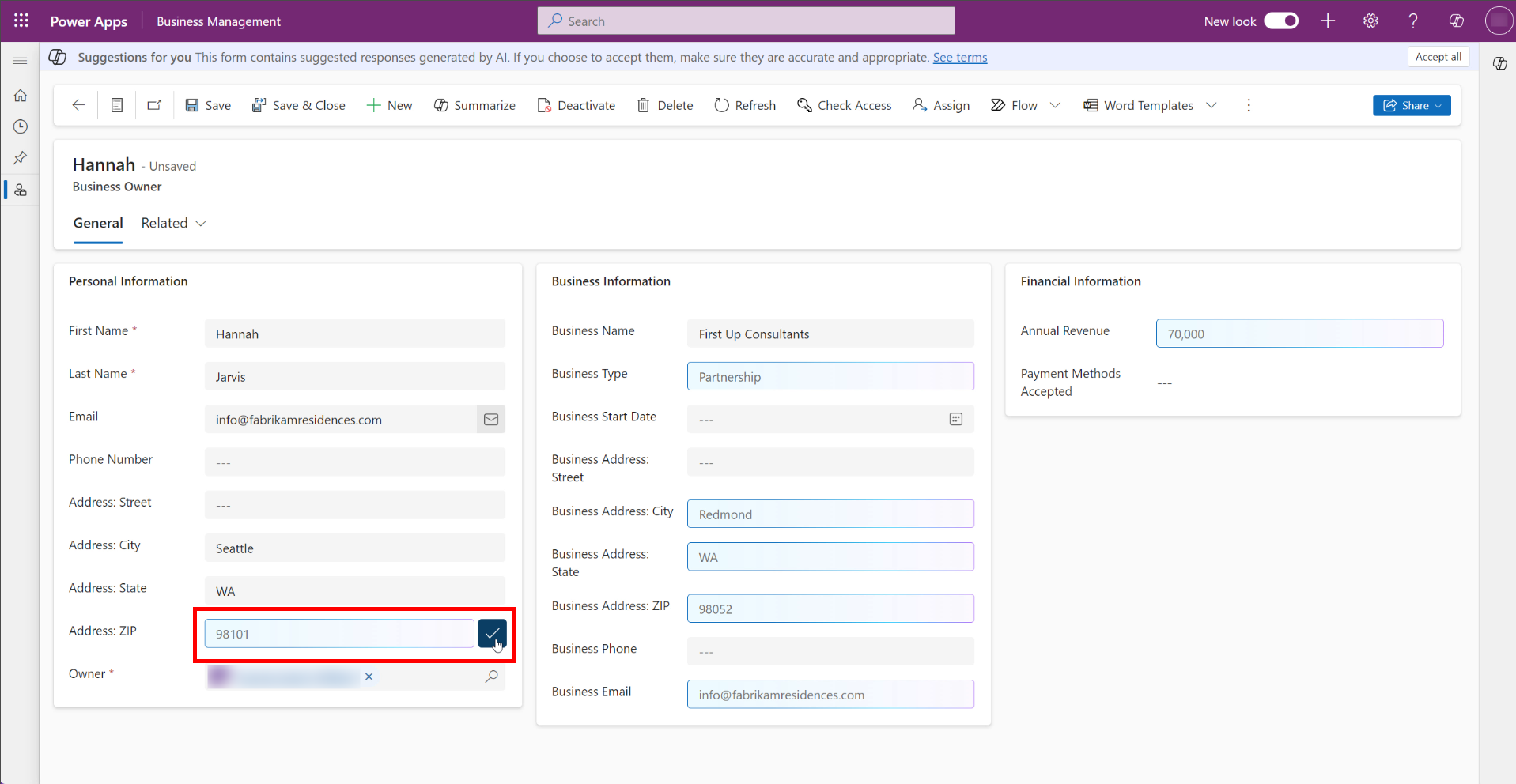Click the send email envelope icon
This screenshot has height=784, width=1516.
tap(491, 420)
